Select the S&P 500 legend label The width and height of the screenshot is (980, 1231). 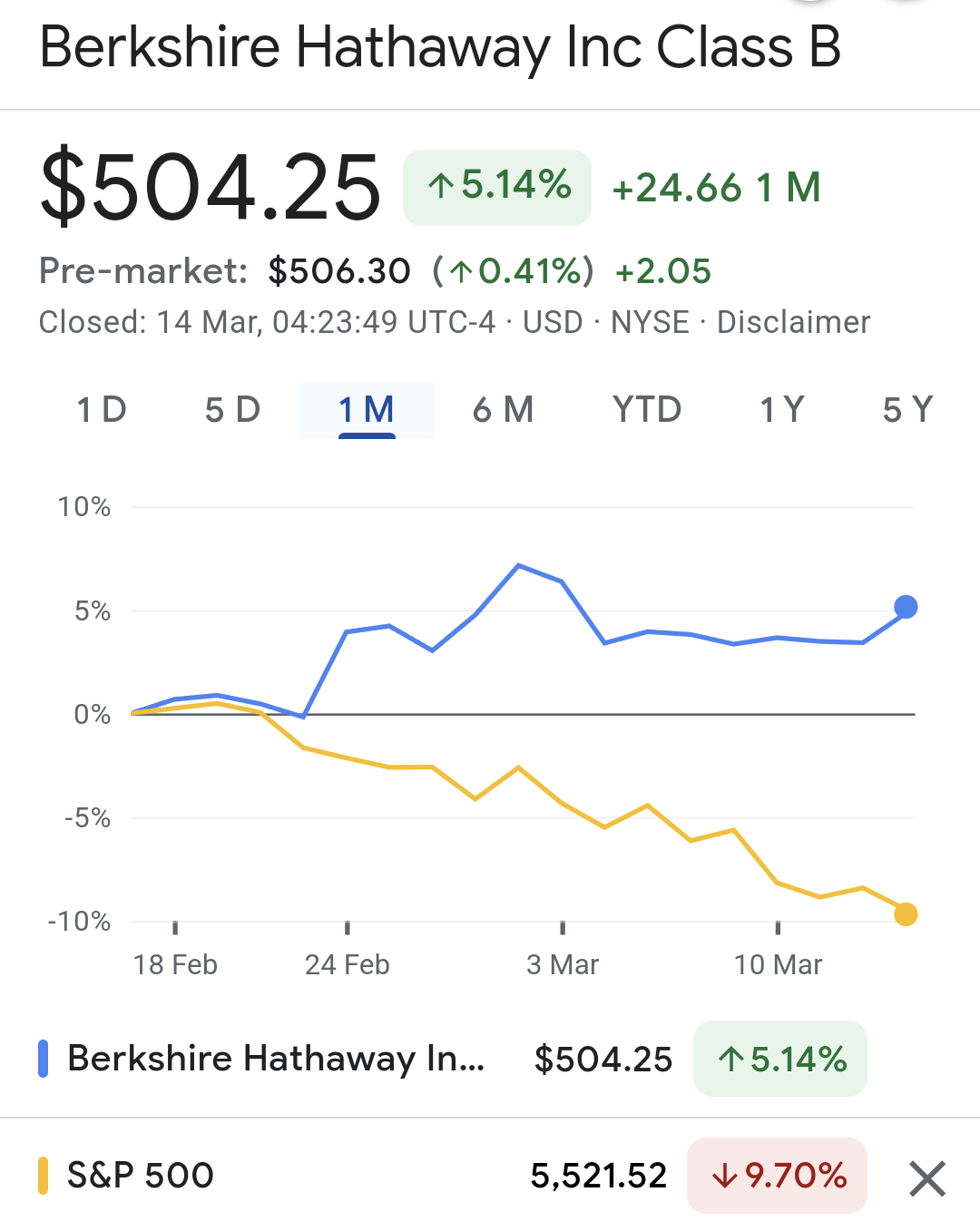[141, 1176]
